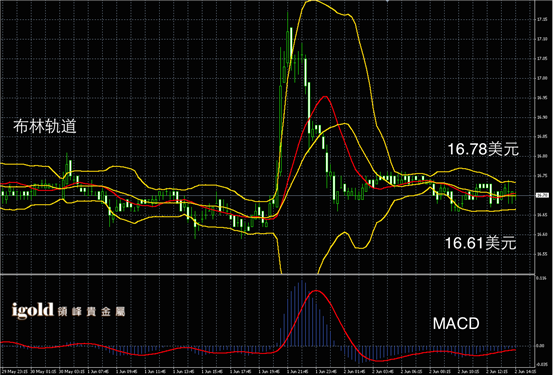Click the peak of the red MACD signal line

point(316,291)
